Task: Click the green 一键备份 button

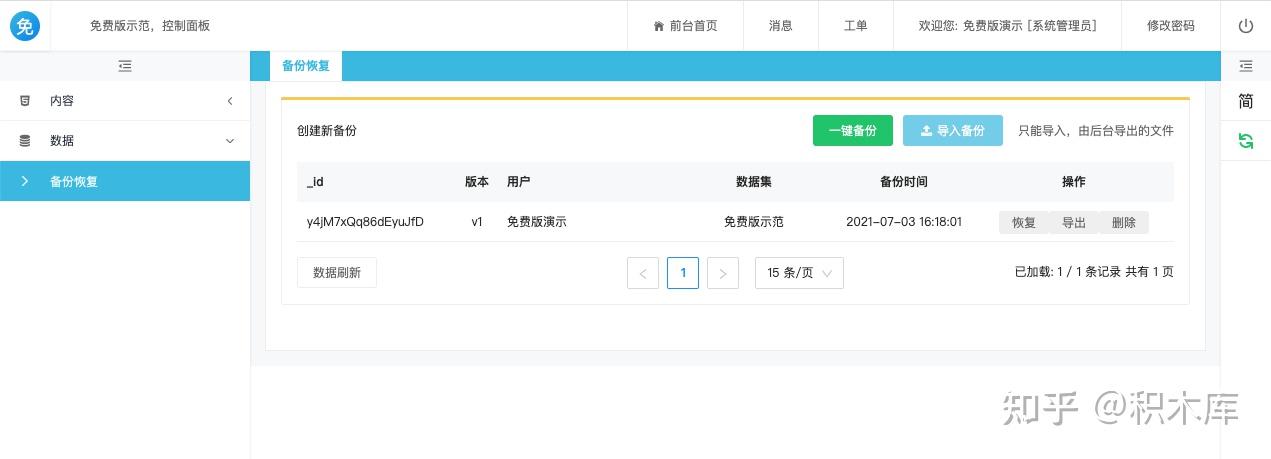Action: [x=852, y=131]
